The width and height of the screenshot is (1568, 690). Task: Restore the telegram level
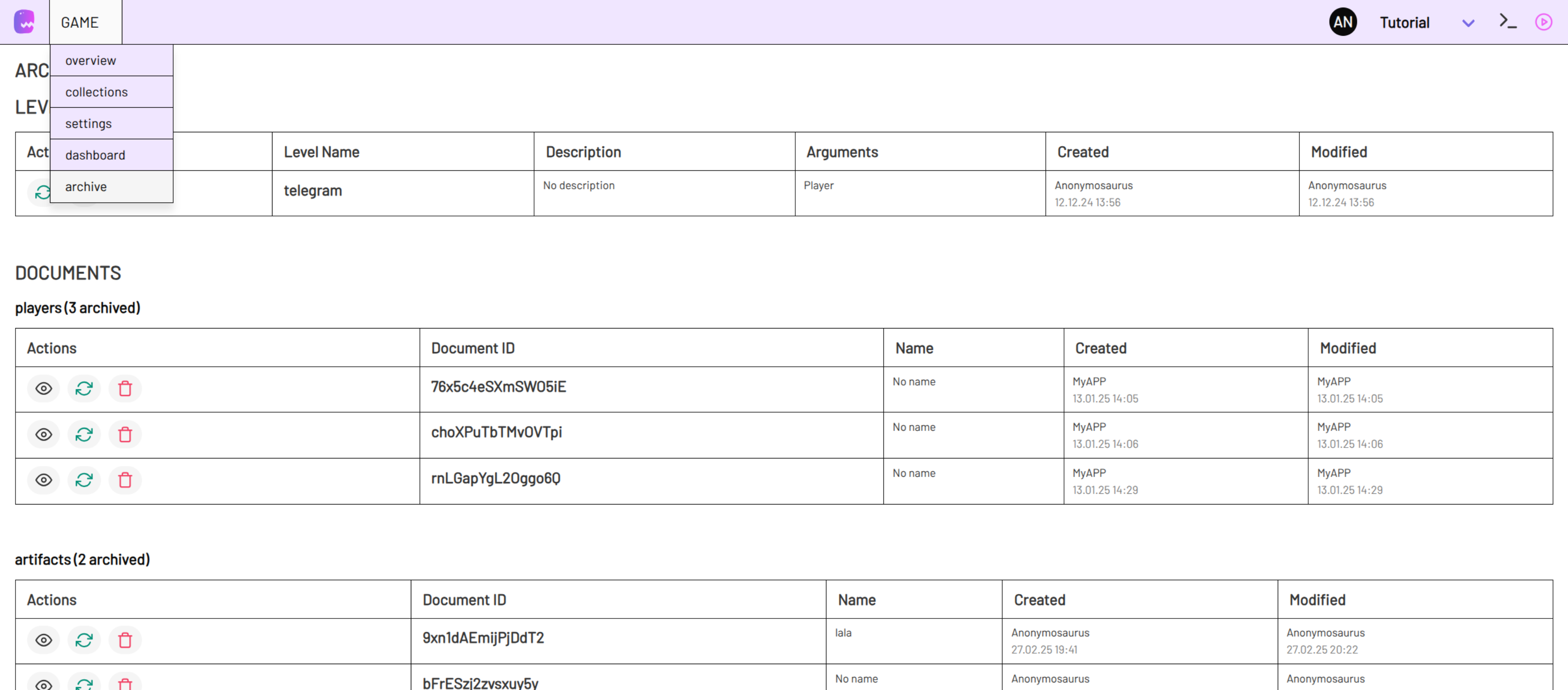[x=42, y=193]
